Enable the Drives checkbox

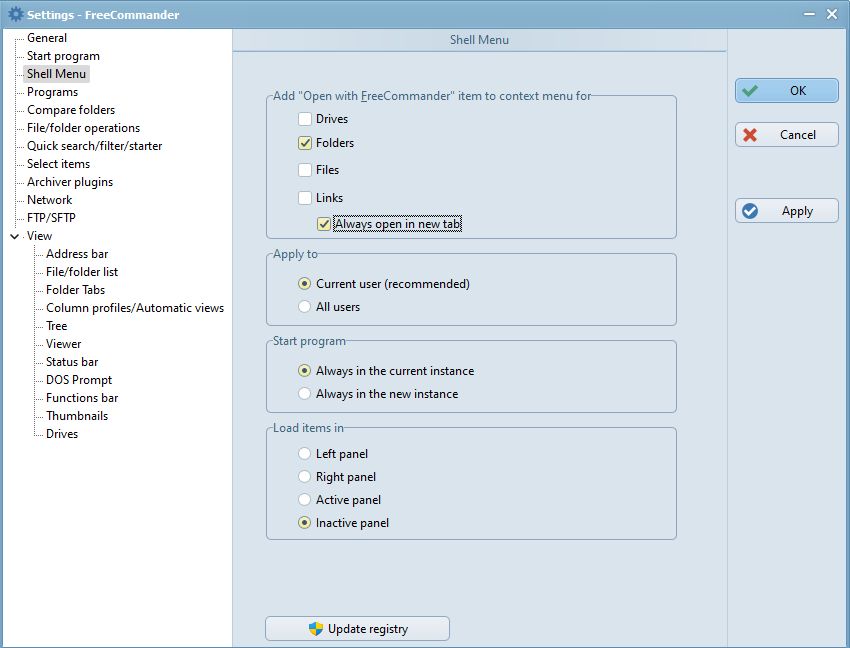(x=305, y=120)
